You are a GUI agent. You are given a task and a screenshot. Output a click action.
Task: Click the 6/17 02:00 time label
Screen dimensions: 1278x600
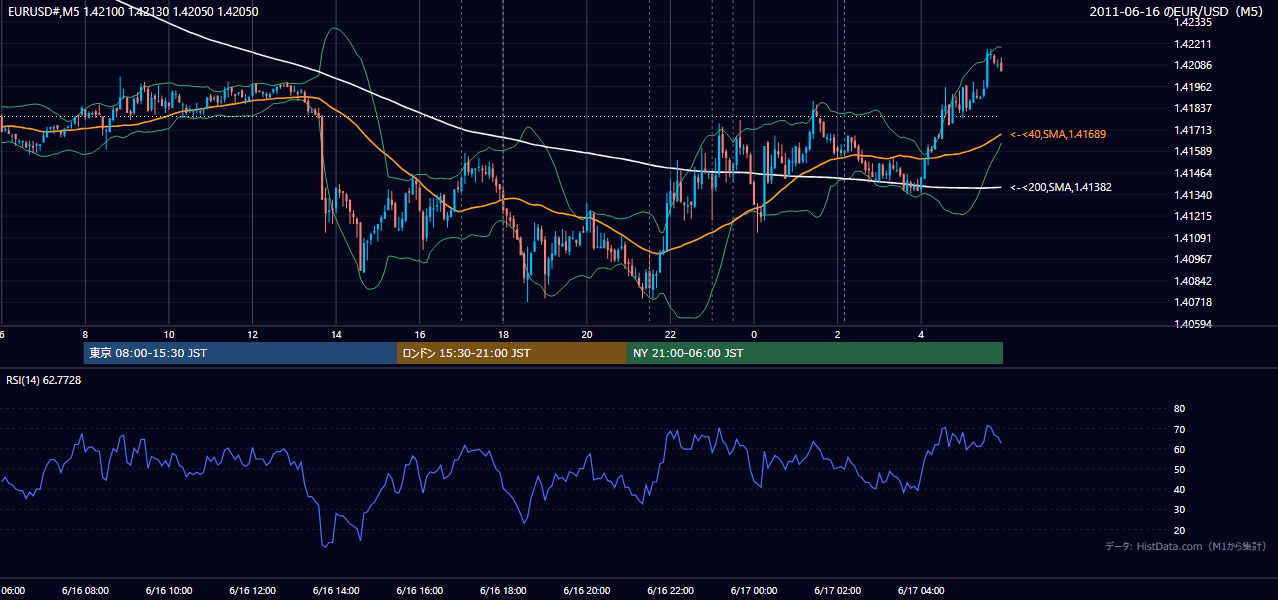837,590
